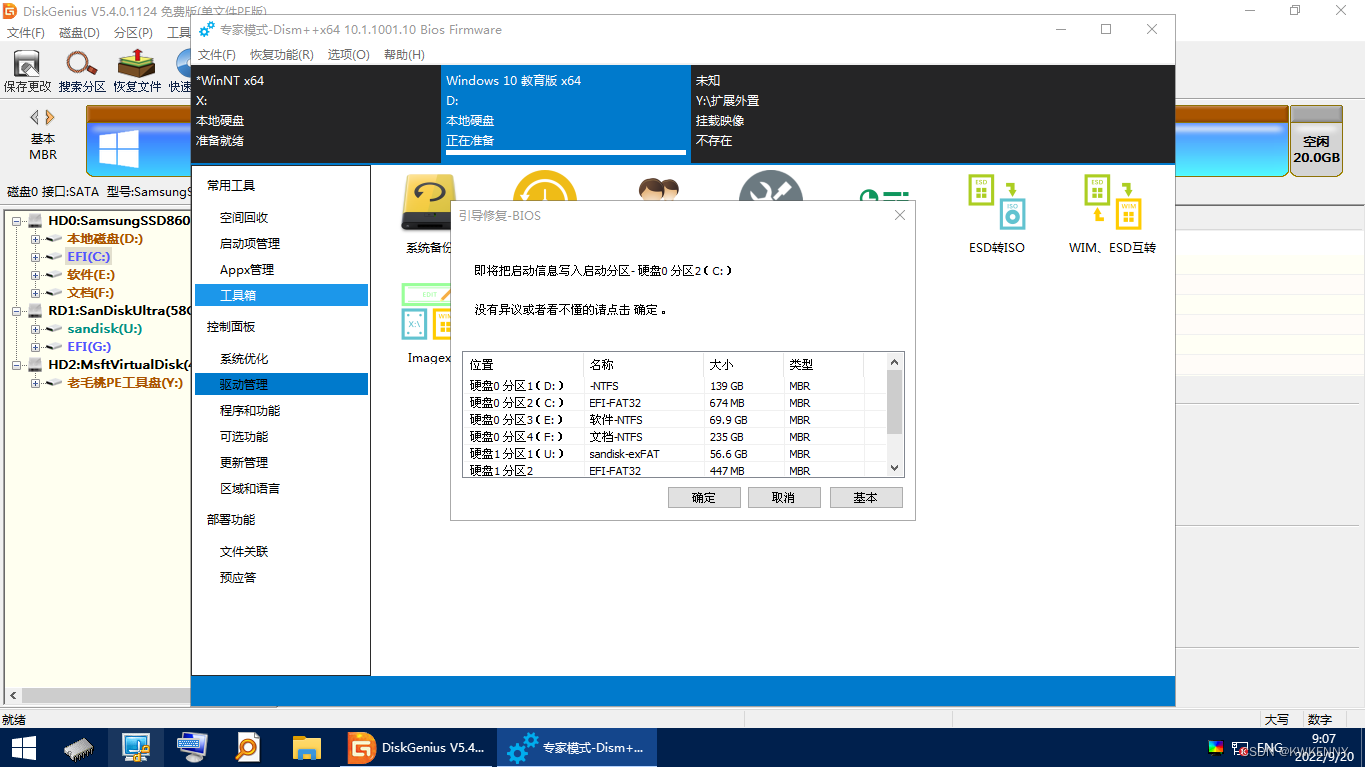This screenshot has height=767, width=1365.
Task: Click 取消 in boot repair dialog
Action: click(784, 497)
